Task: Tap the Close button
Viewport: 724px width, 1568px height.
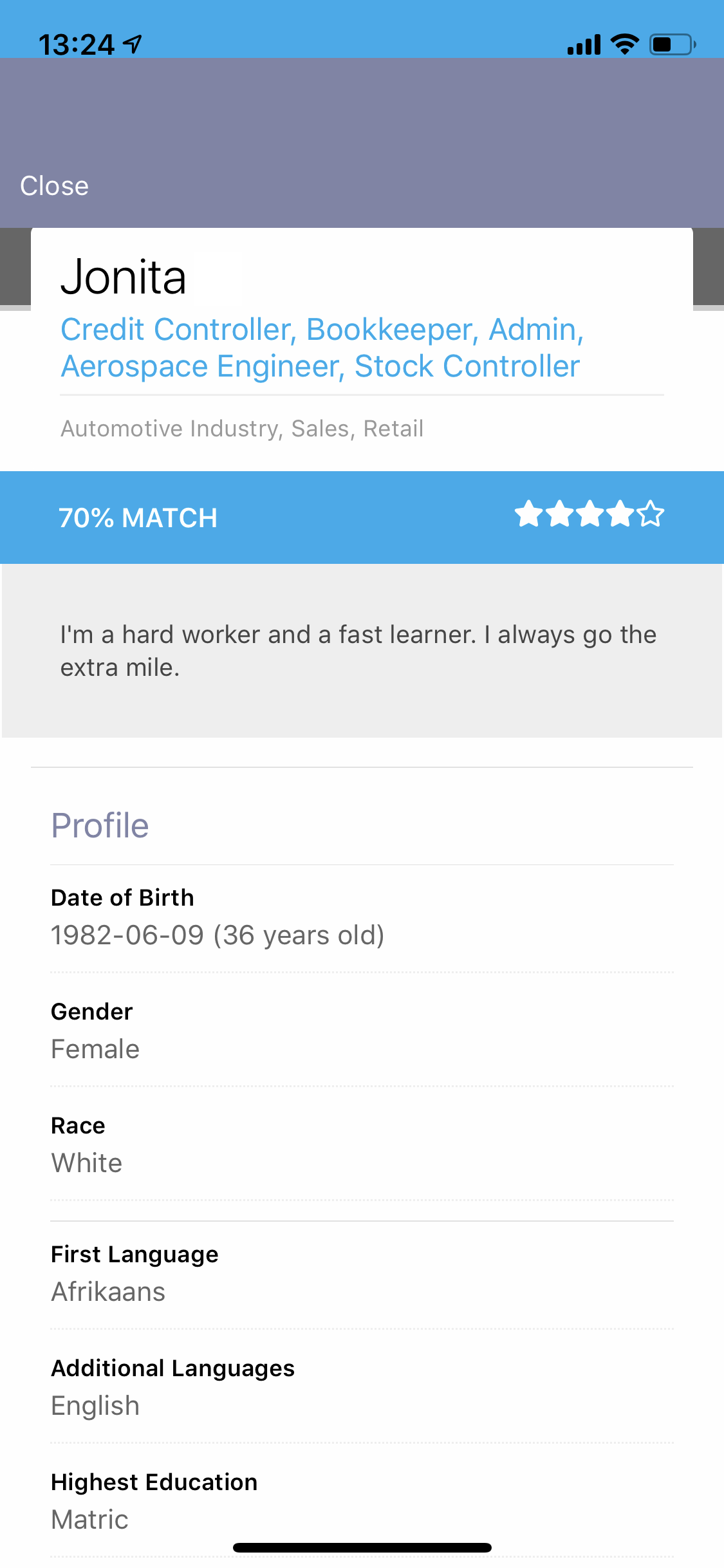Action: [54, 186]
